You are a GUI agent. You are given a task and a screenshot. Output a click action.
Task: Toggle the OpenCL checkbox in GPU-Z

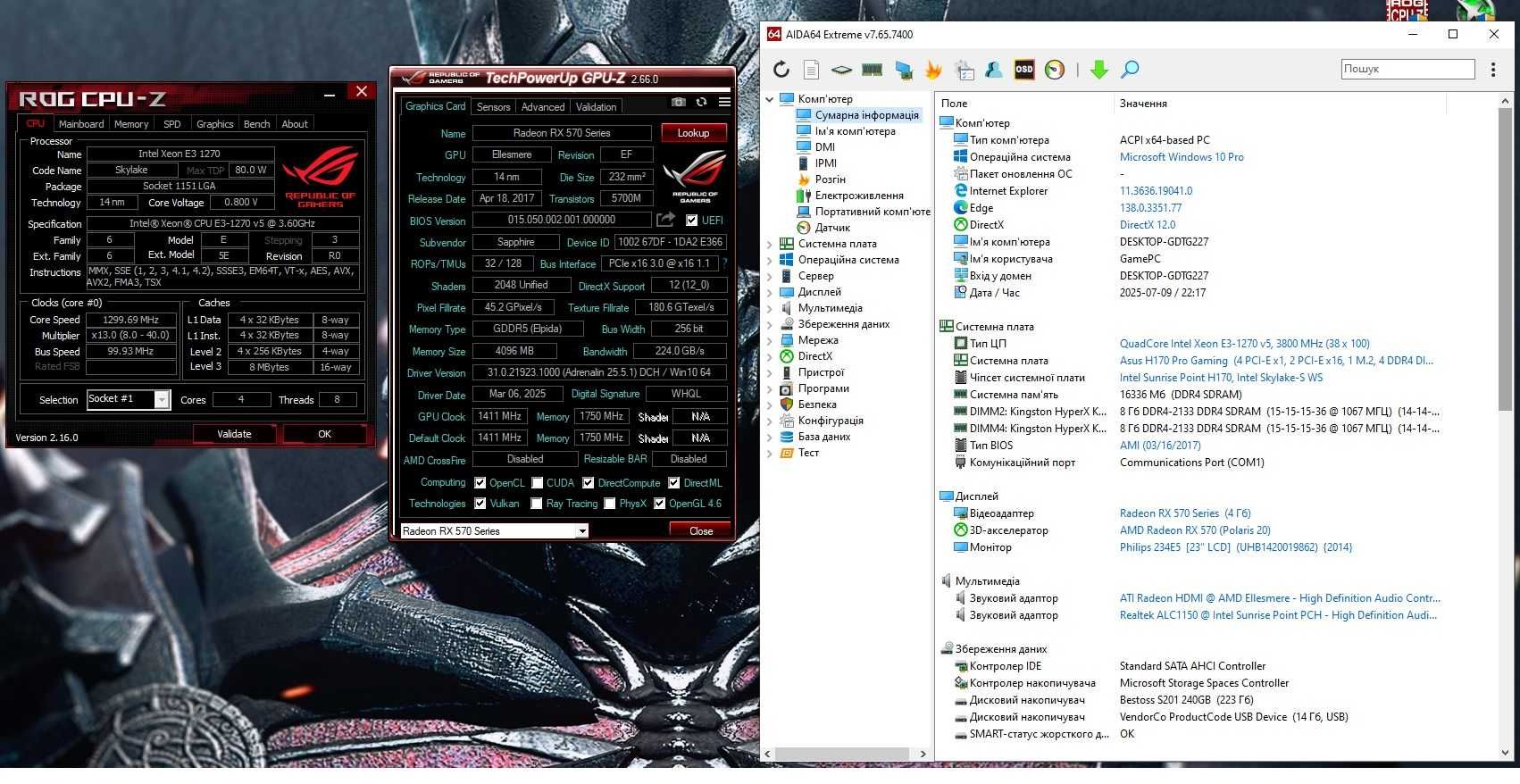tap(480, 483)
